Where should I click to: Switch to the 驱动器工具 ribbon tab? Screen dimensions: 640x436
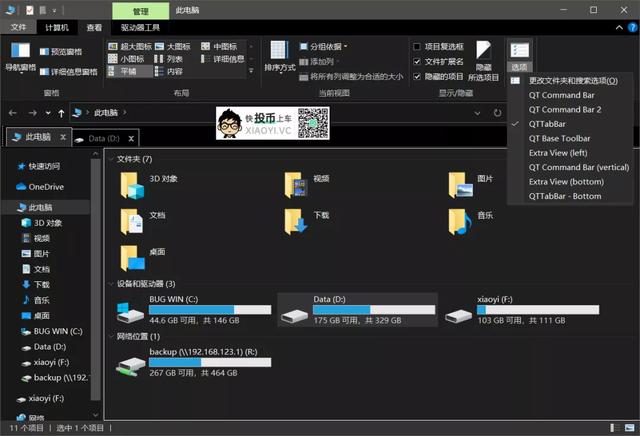point(140,27)
